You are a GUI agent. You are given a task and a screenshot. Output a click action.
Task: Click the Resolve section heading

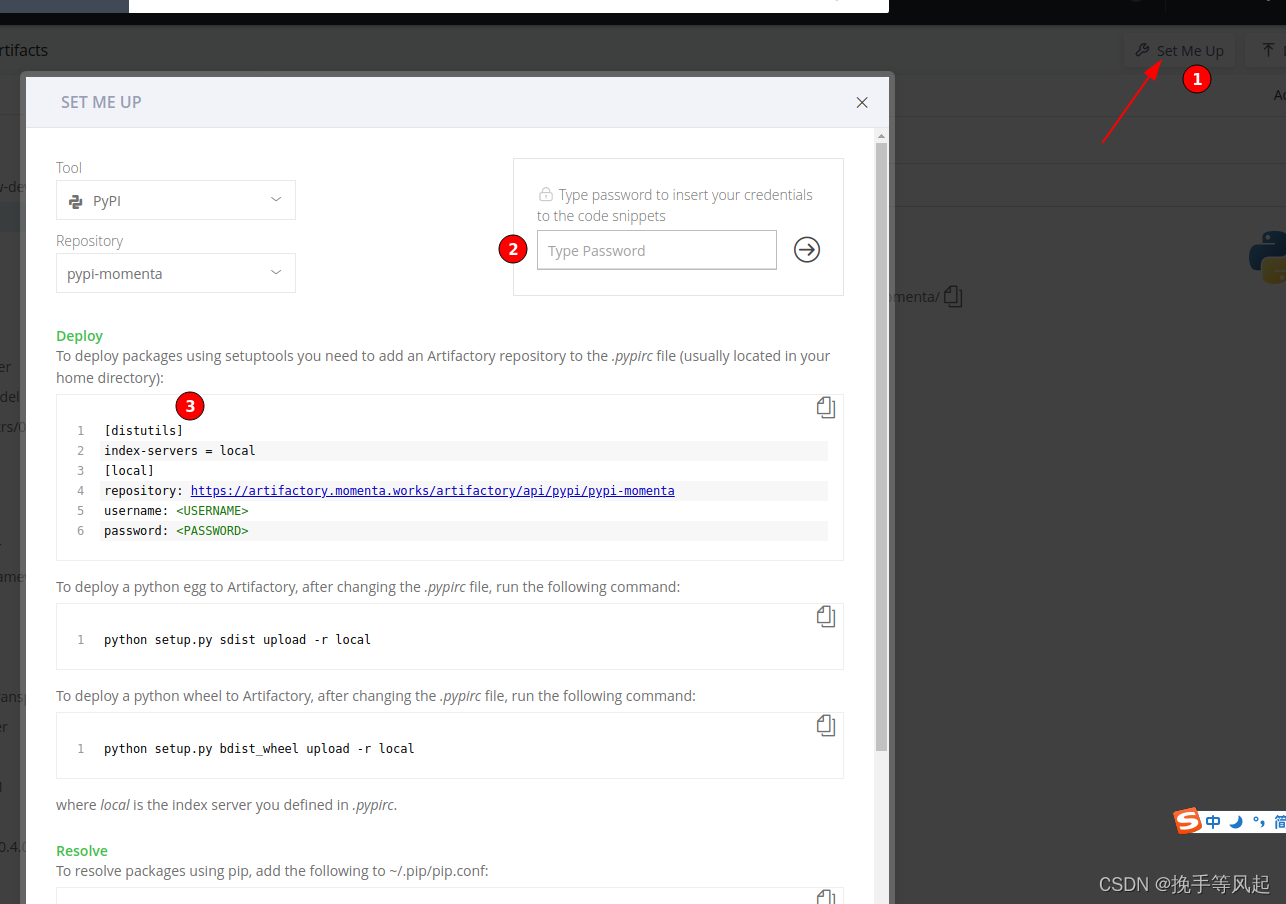(x=82, y=851)
